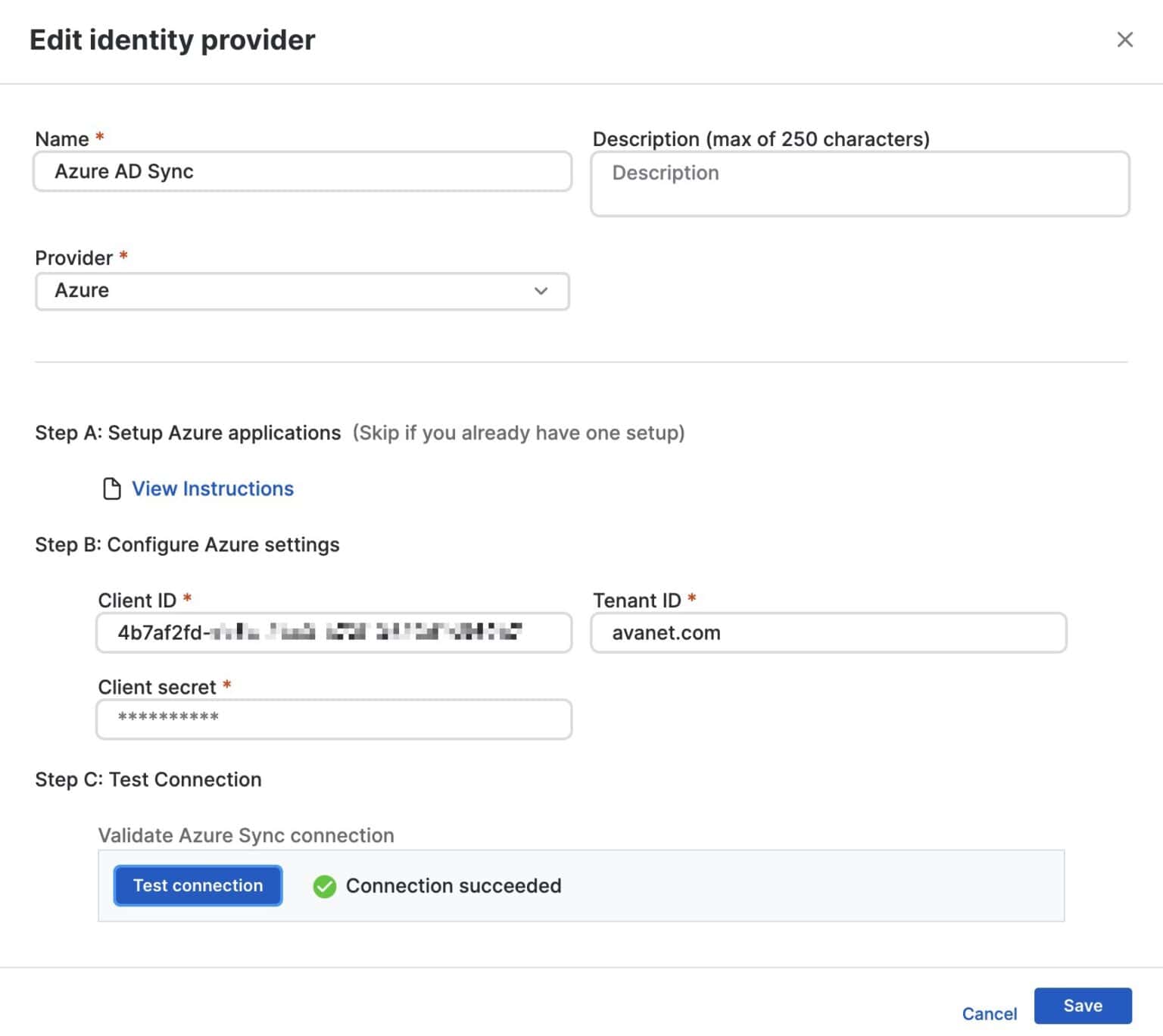Click the Edit identity provider title
1163x1036 pixels.
172,40
